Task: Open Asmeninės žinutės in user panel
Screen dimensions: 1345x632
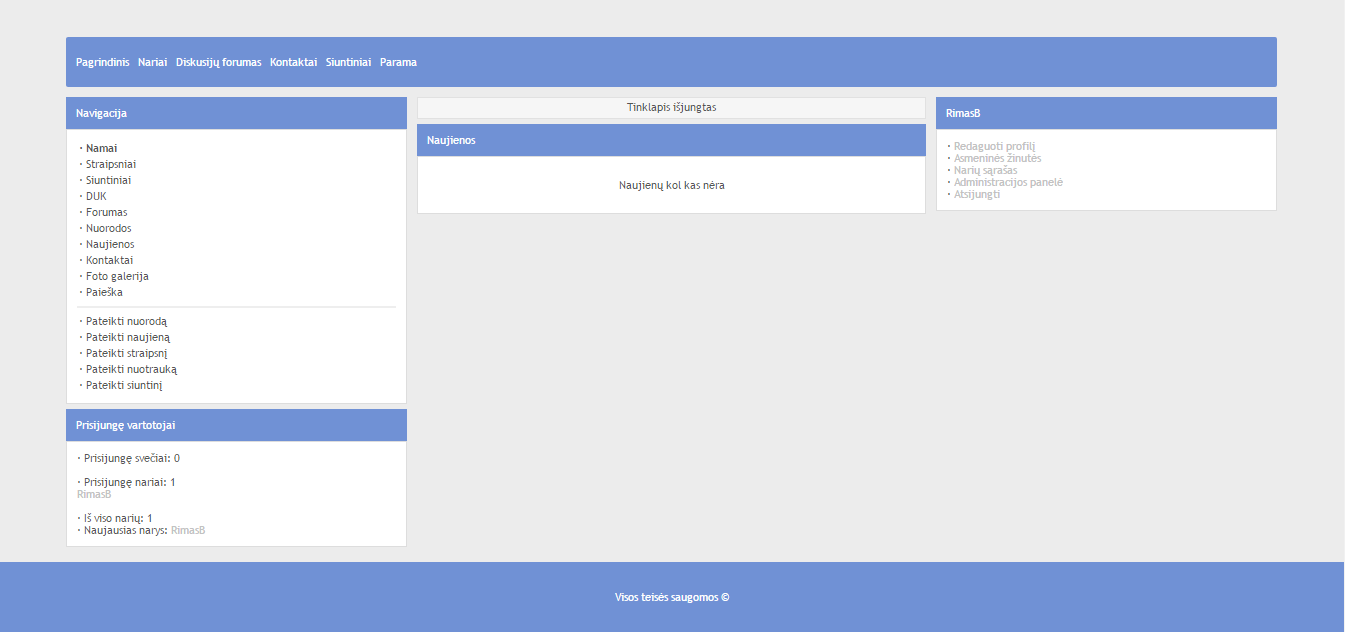Action: coord(997,158)
